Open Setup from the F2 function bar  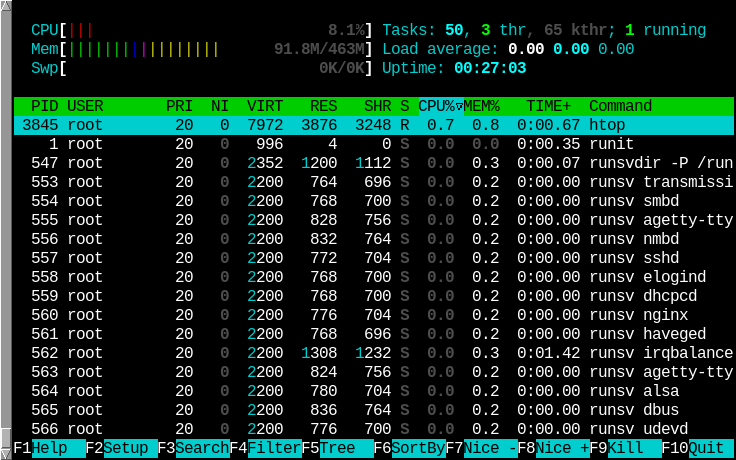(122, 448)
